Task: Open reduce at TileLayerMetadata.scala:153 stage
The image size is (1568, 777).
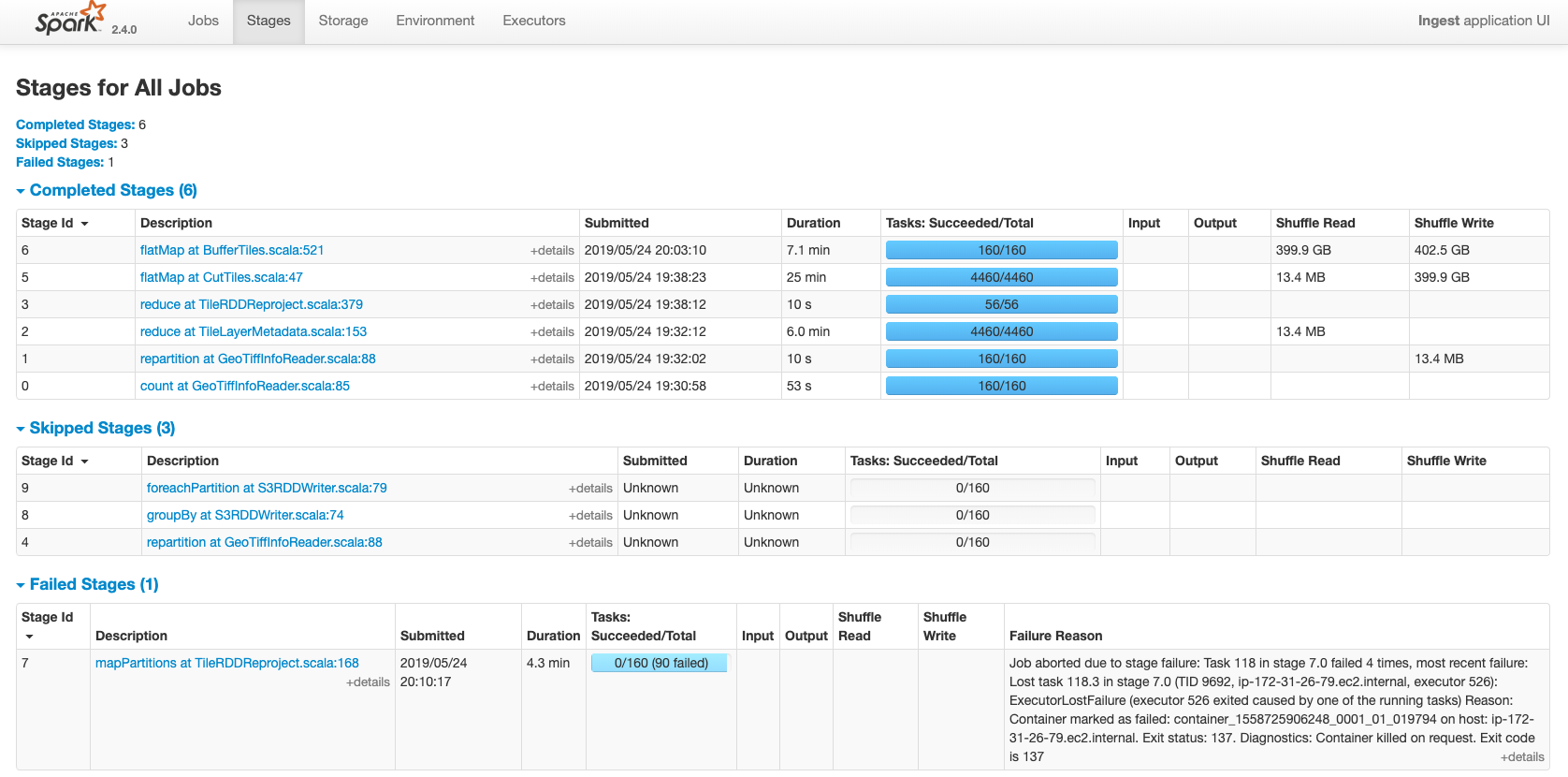Action: click(254, 331)
